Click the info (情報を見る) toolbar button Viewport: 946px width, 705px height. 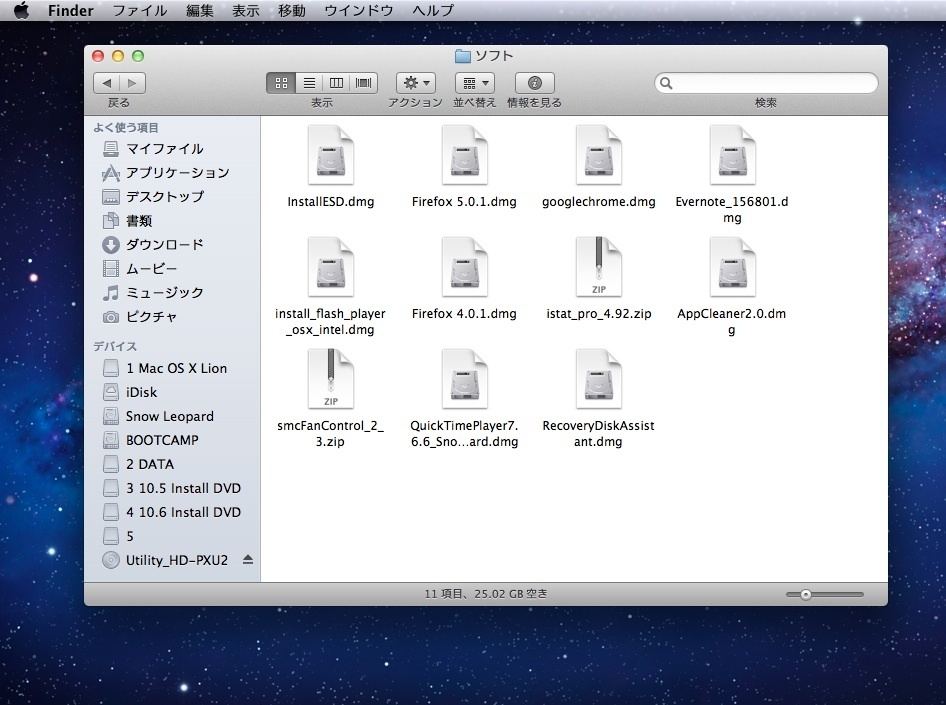pyautogui.click(x=534, y=83)
